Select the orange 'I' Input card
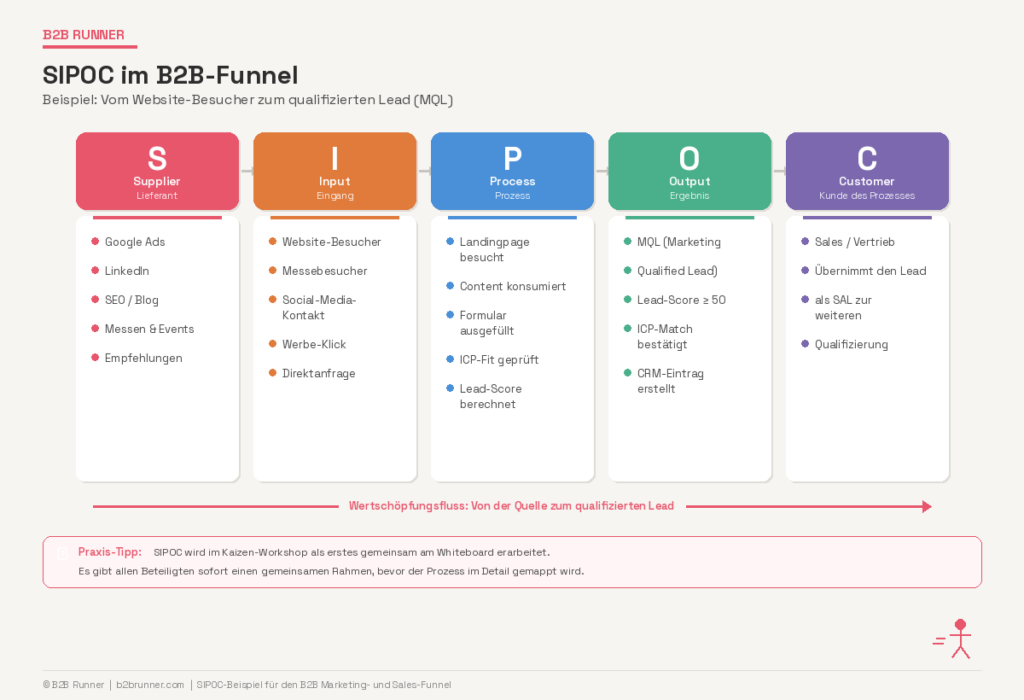This screenshot has height=700, width=1024. coord(334,170)
